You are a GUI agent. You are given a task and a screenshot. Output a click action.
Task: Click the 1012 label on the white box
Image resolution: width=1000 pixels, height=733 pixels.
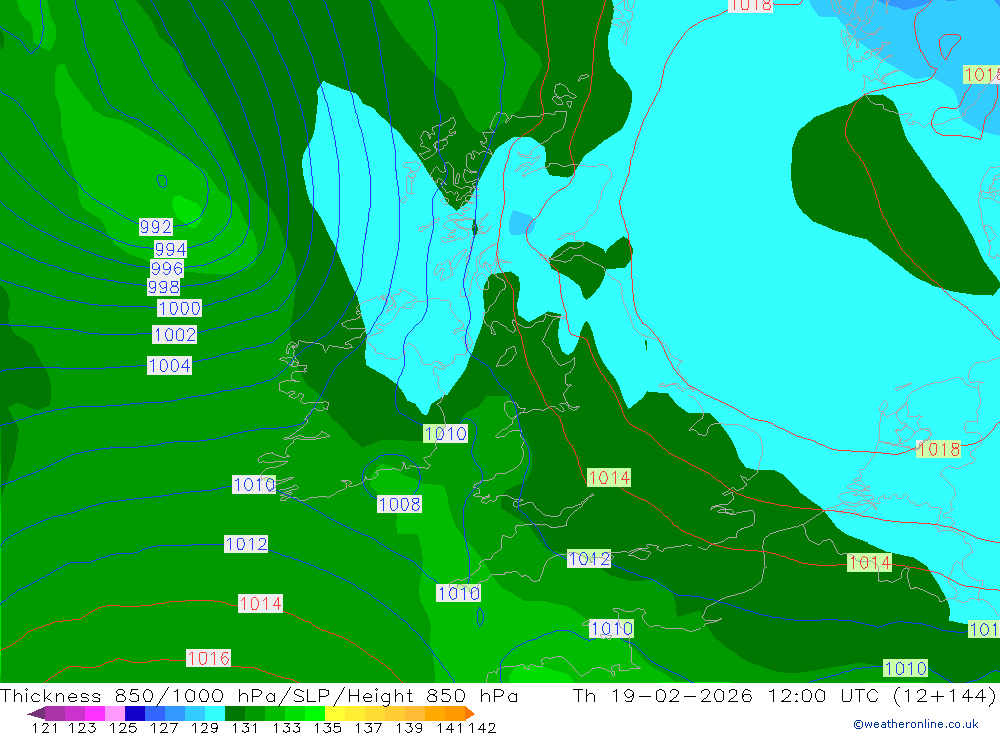point(246,544)
